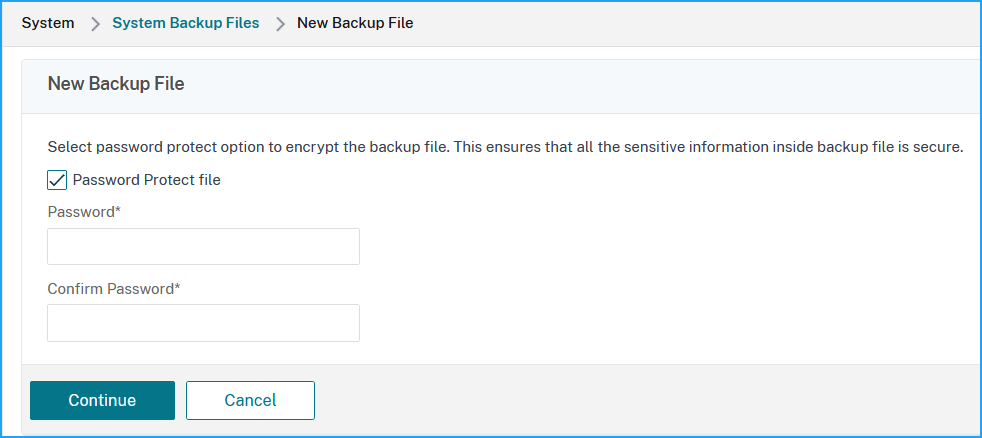Click the Confirm Password* field label

114,289
